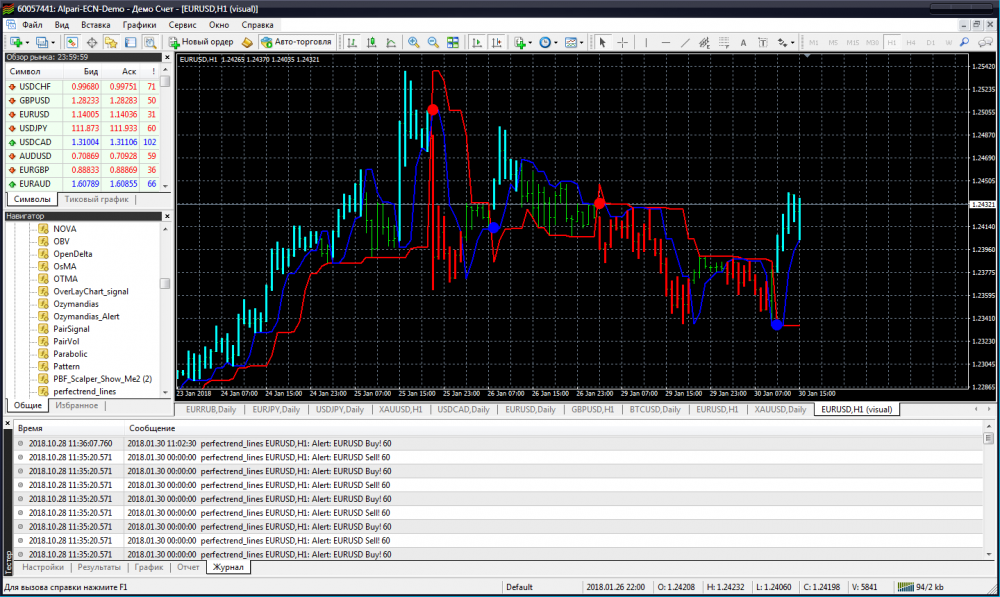
Task: Select the vertical line drawing tool
Action: [646, 42]
